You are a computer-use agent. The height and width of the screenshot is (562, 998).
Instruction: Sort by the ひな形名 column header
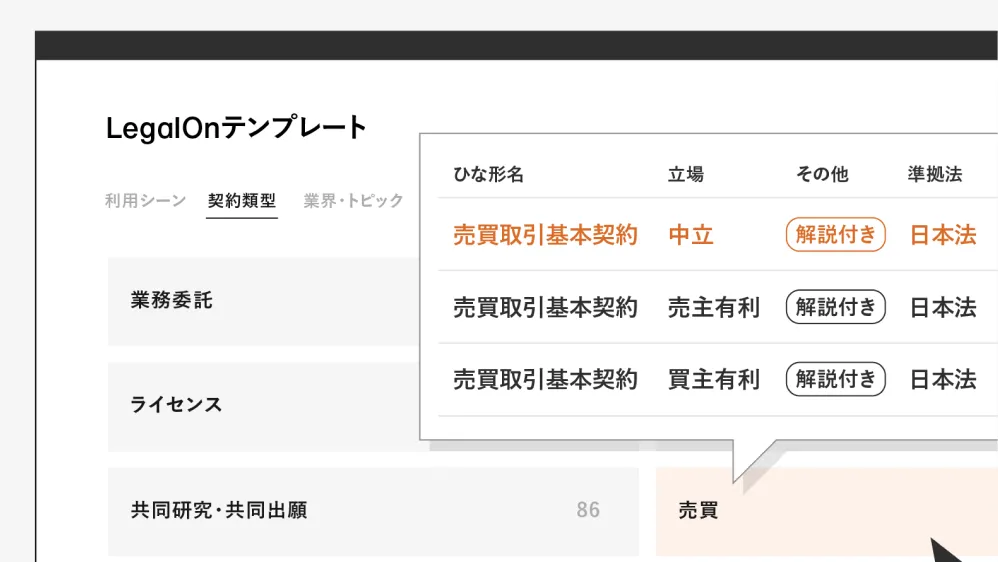(488, 175)
